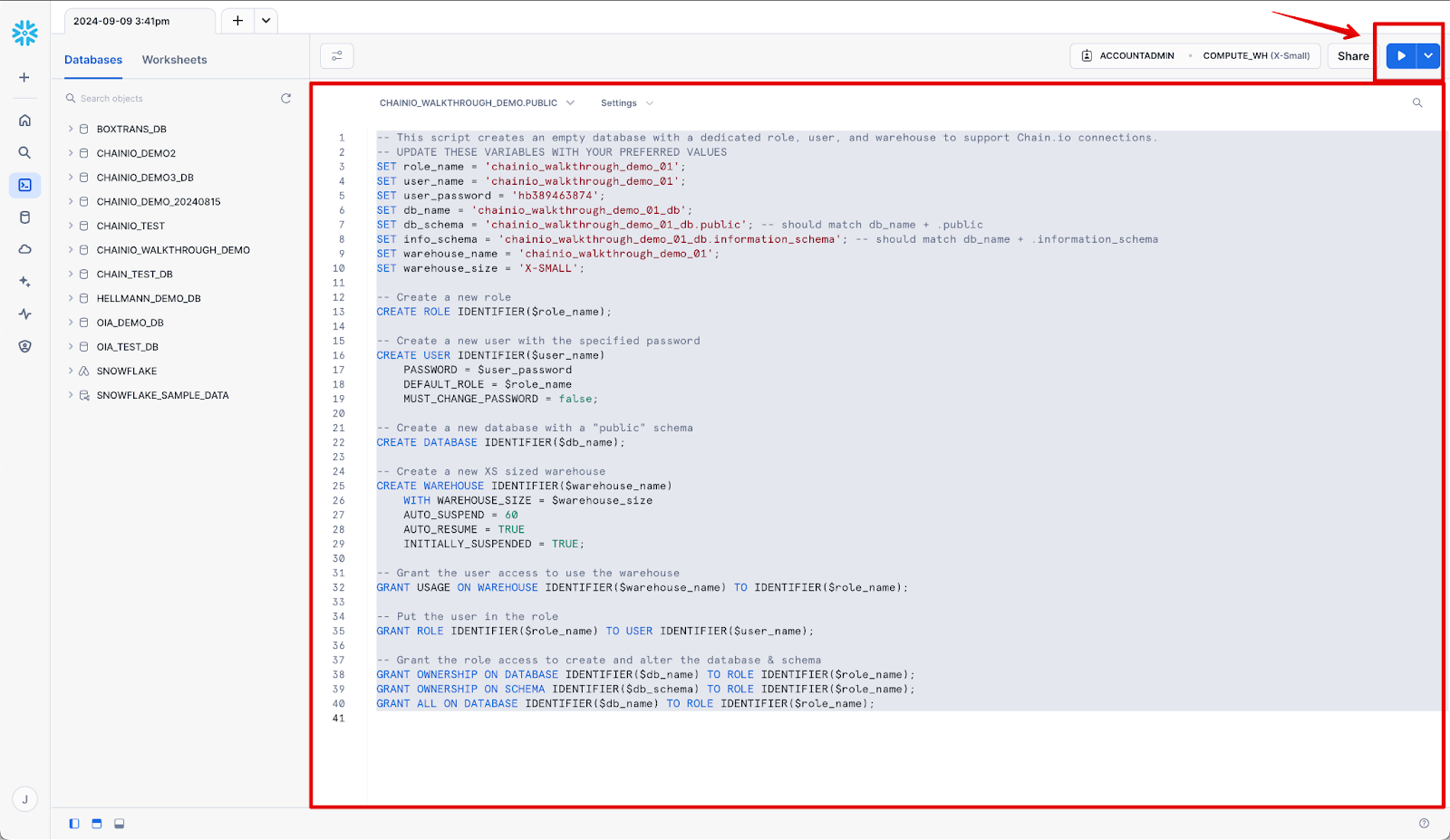This screenshot has height=840, width=1450.
Task: Open the Monitoring activity icon
Action: coord(24,314)
